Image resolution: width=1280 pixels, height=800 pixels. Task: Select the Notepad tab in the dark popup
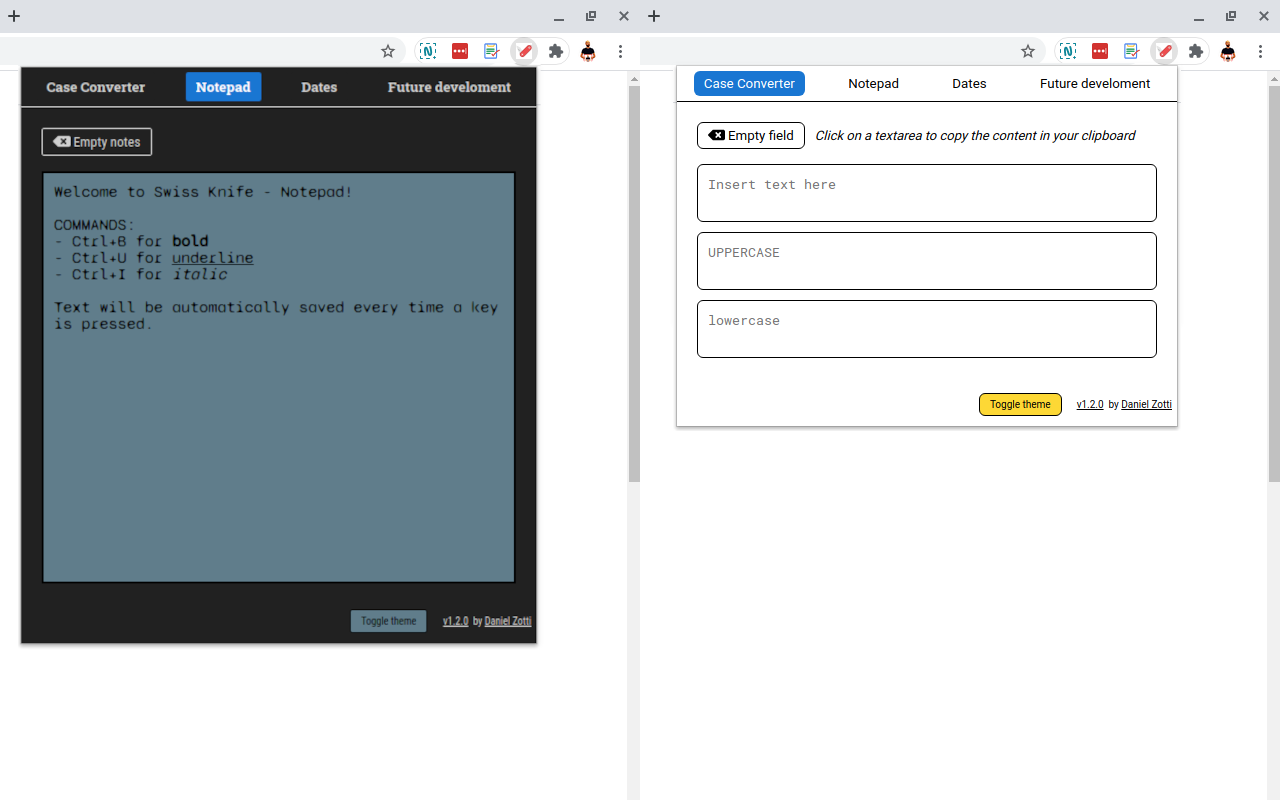click(x=223, y=87)
